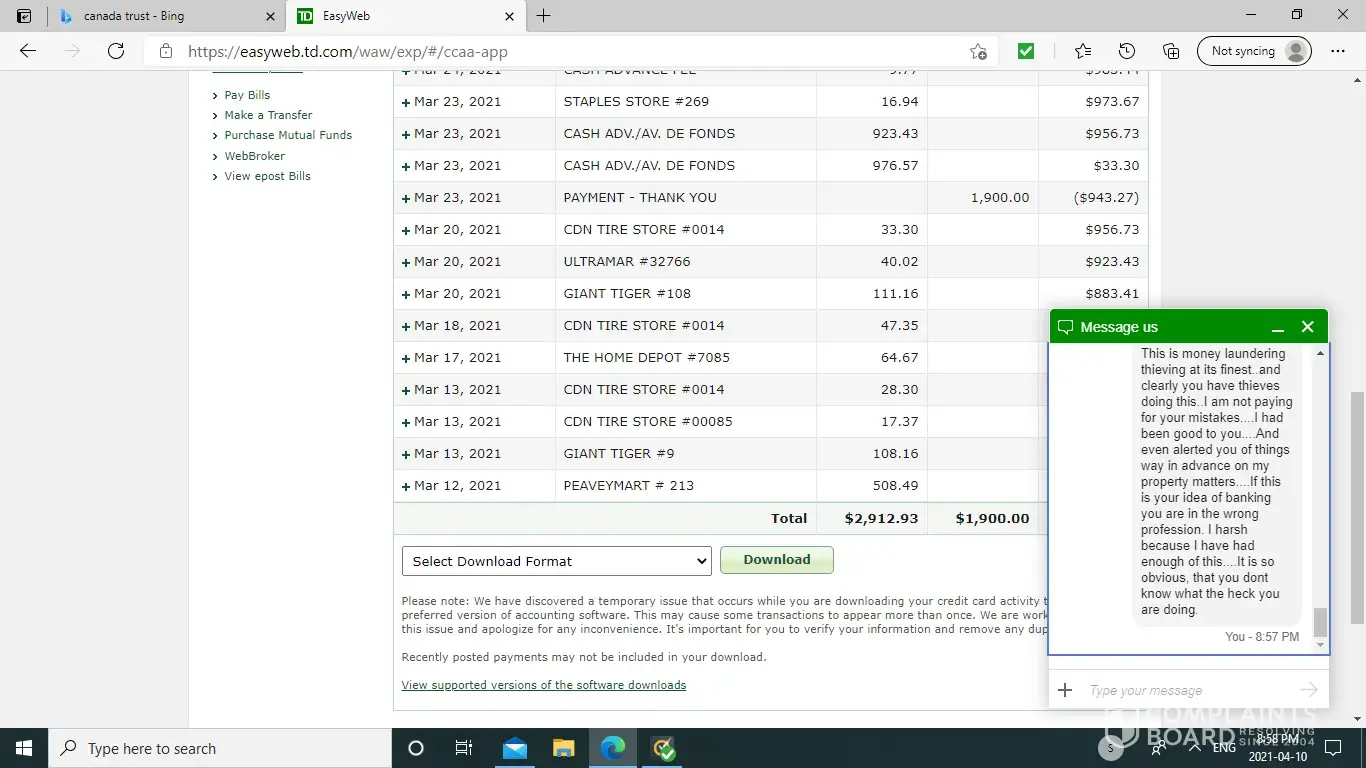
Task: Open the Windows notification center icon
Action: [x=1332, y=747]
